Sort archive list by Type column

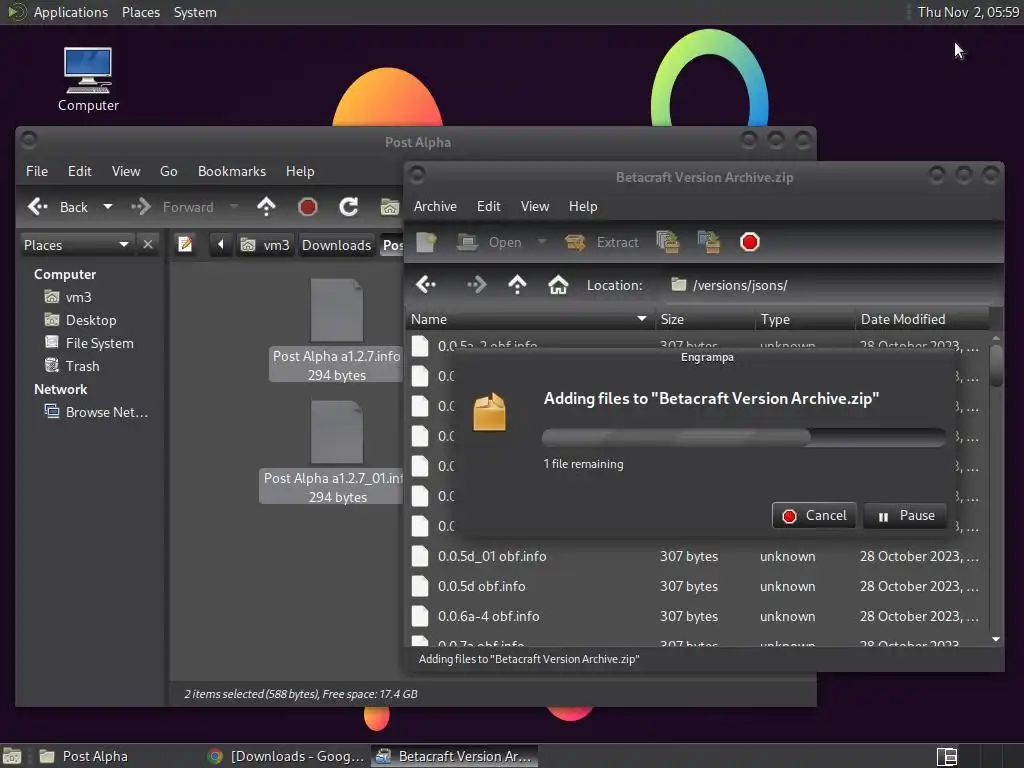(805, 319)
